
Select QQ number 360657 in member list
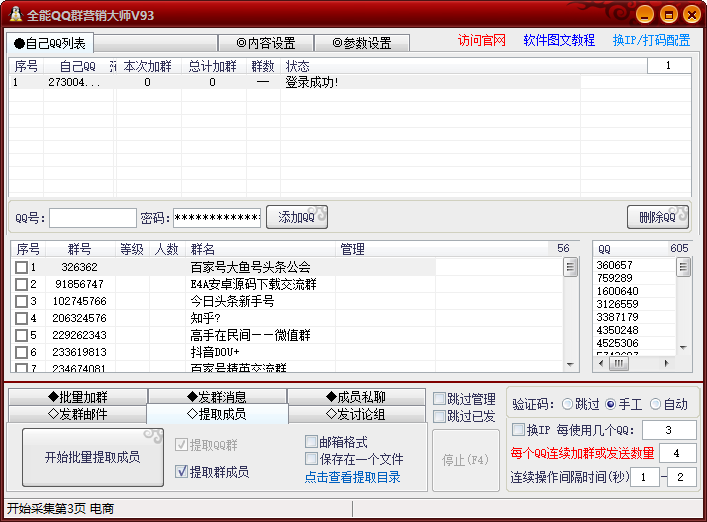coord(615,265)
